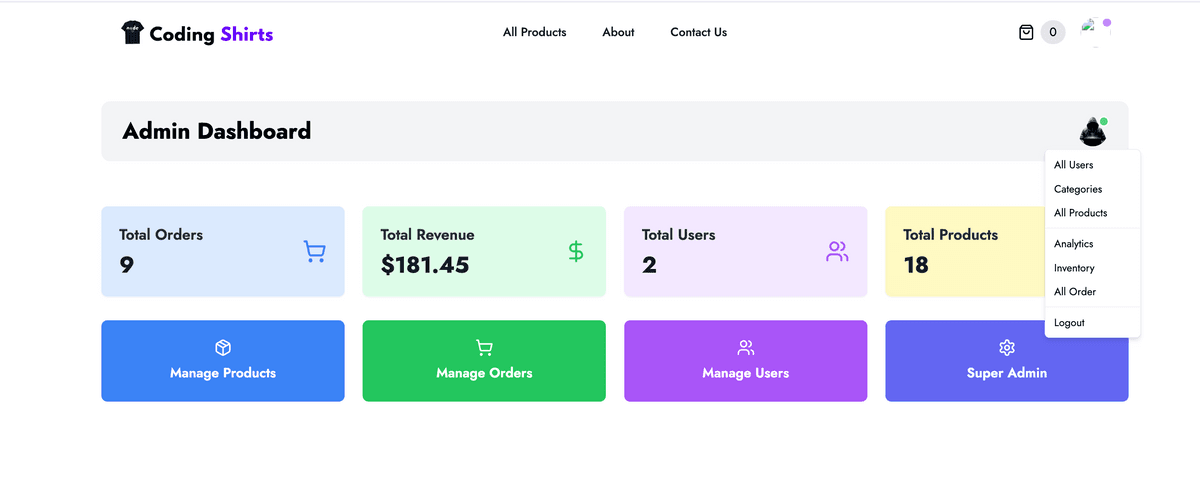Open All Order from the dropdown
This screenshot has height=482, width=1200.
pyautogui.click(x=1075, y=292)
